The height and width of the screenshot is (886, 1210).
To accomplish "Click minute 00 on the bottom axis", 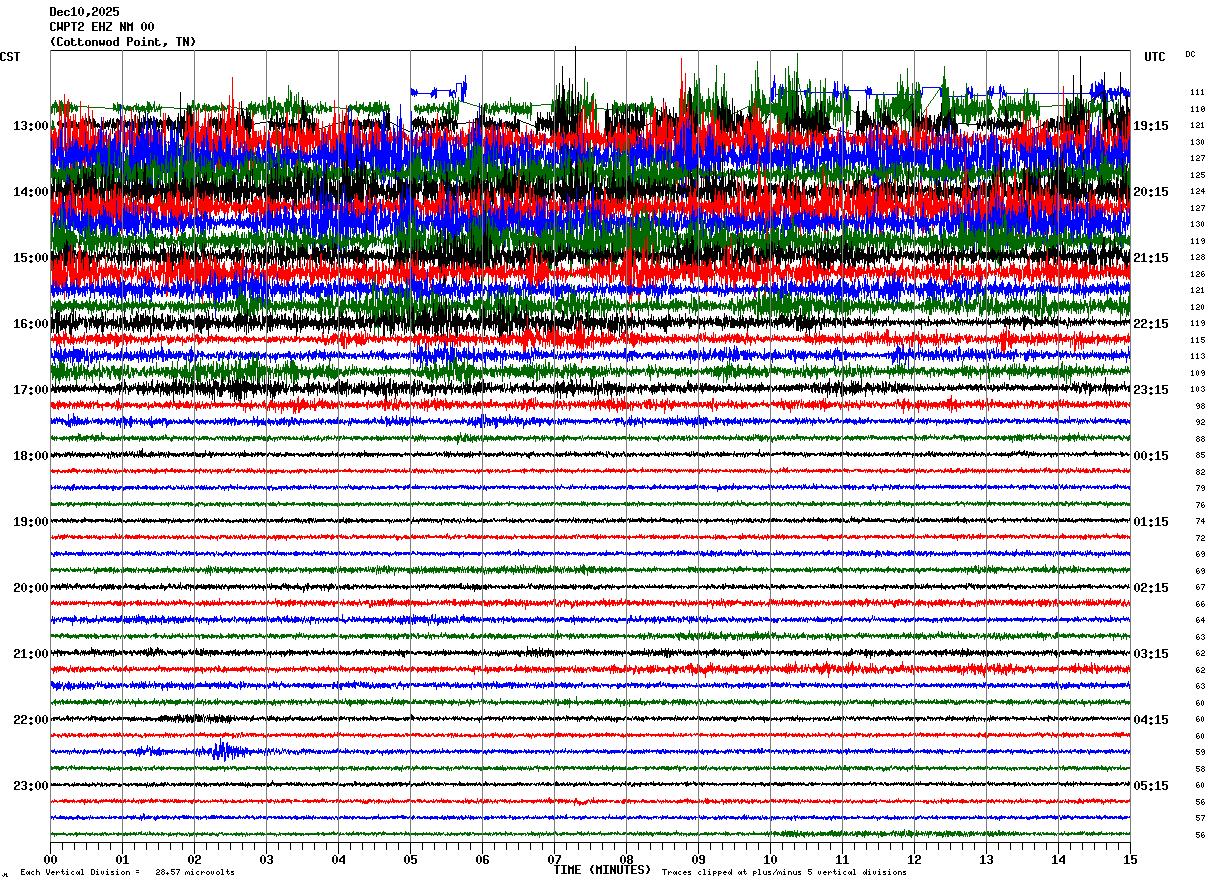I will point(50,859).
